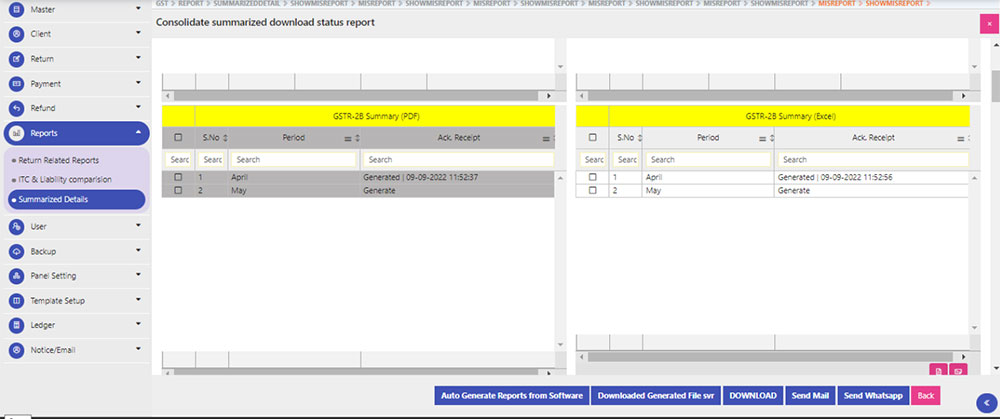Click the Panel Setting icon in sidebar

click(16, 275)
